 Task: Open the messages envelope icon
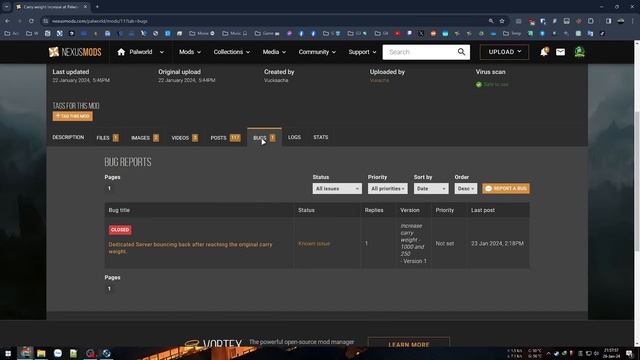[x=560, y=52]
